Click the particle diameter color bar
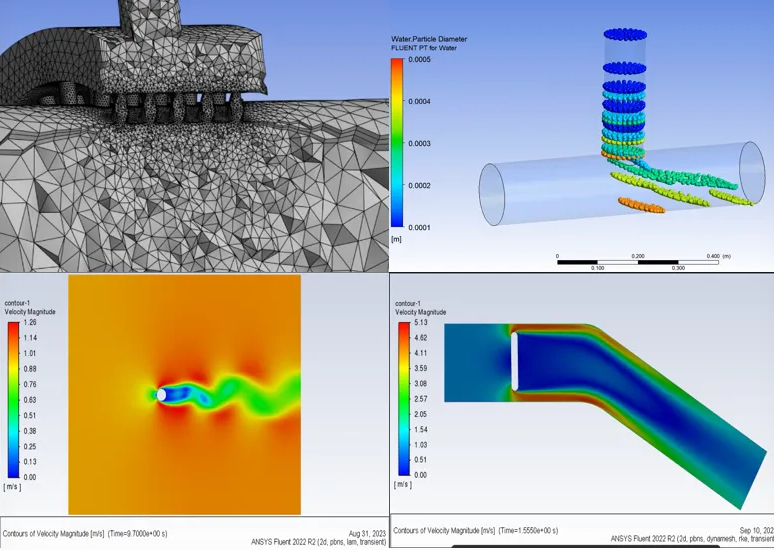This screenshot has width=774, height=550. pos(397,143)
